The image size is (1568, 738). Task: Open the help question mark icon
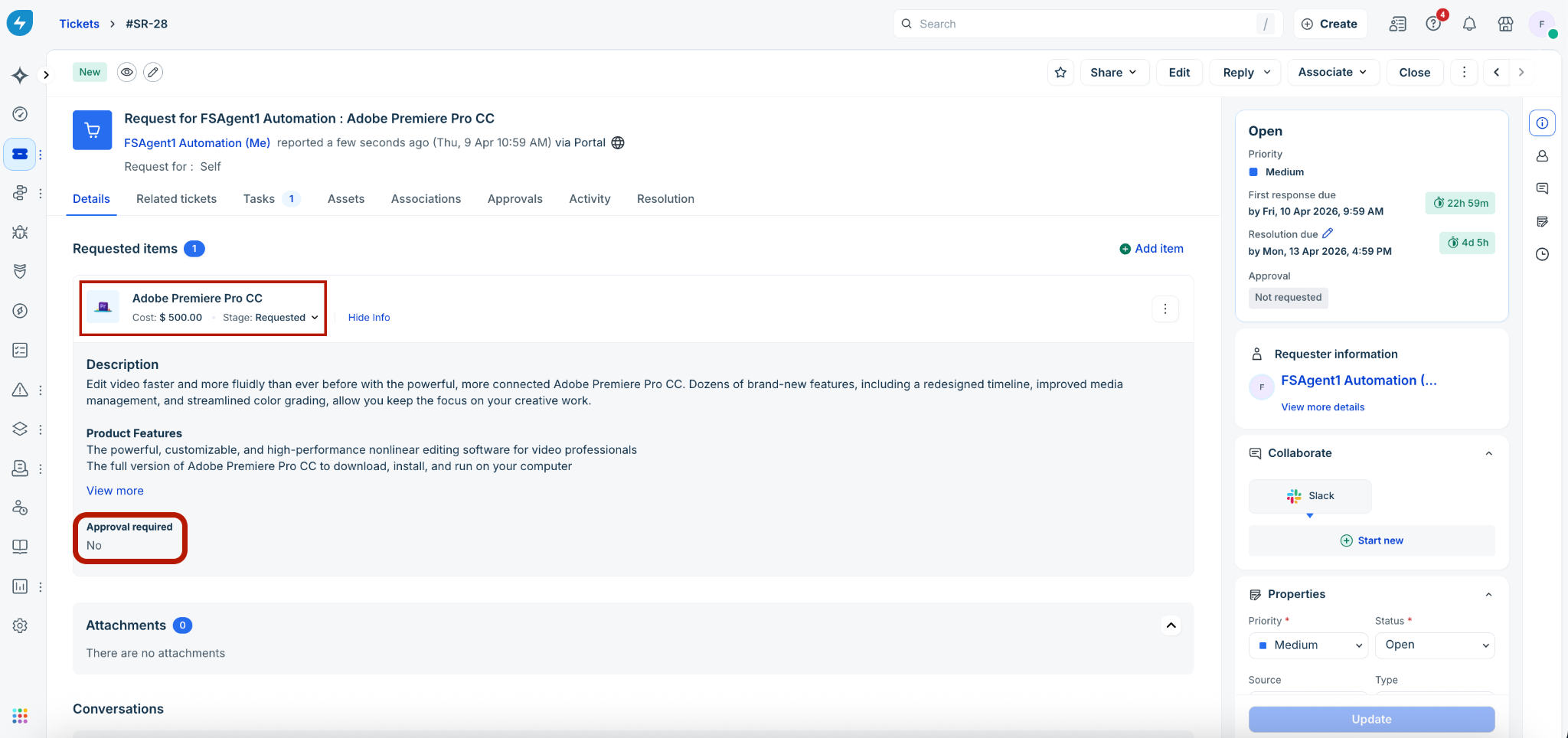pyautogui.click(x=1433, y=24)
